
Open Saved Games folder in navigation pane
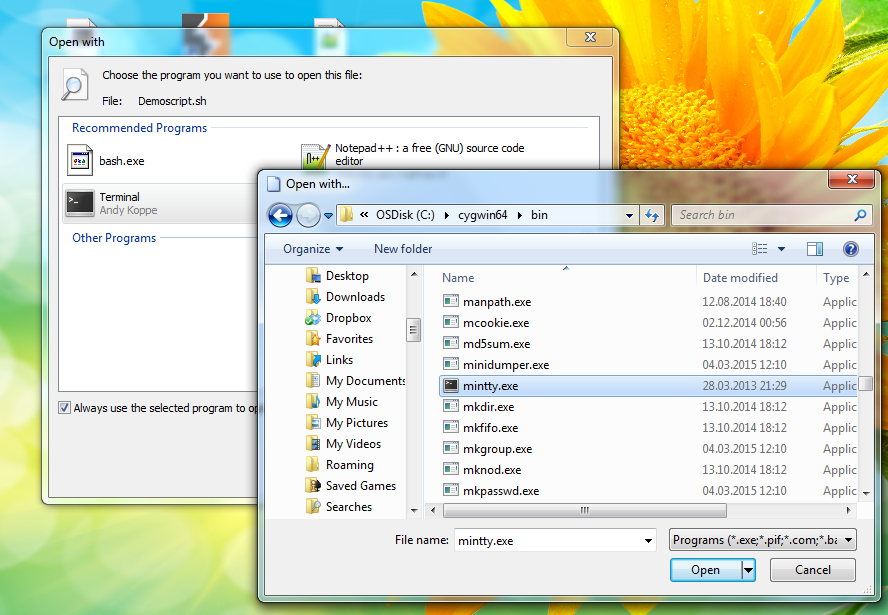(351, 485)
